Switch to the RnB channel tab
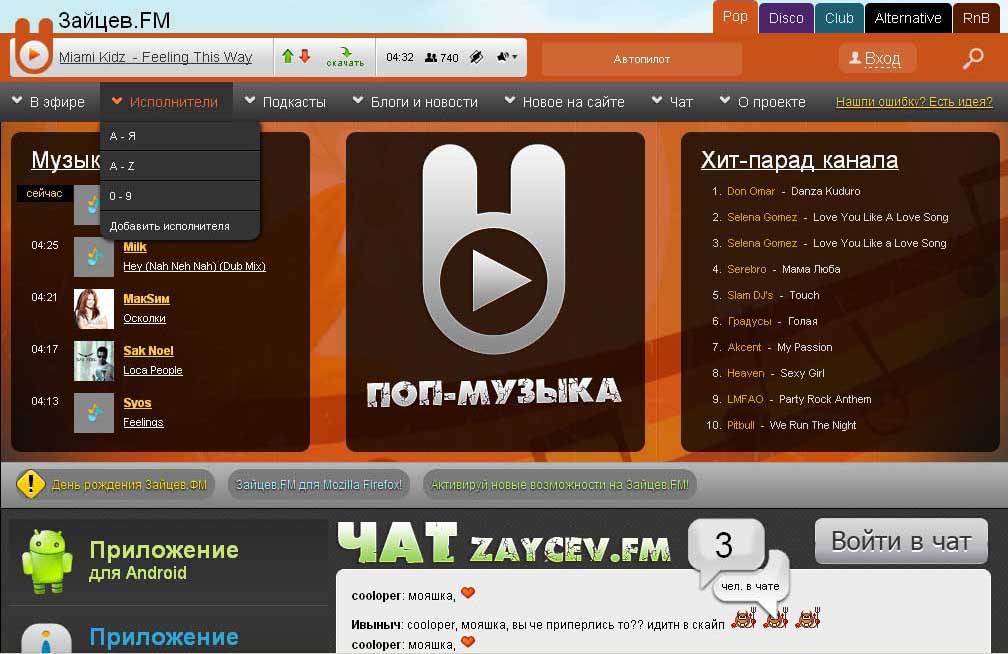The height and width of the screenshot is (654, 1008). (976, 18)
